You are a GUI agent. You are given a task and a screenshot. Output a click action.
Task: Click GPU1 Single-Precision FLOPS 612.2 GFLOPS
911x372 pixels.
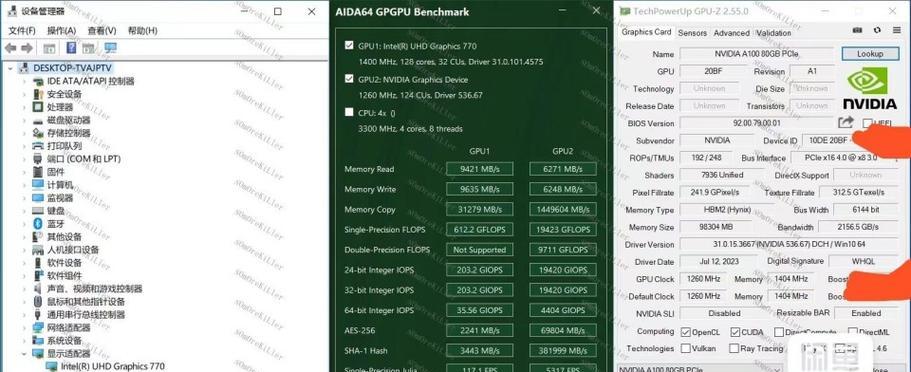click(x=479, y=230)
